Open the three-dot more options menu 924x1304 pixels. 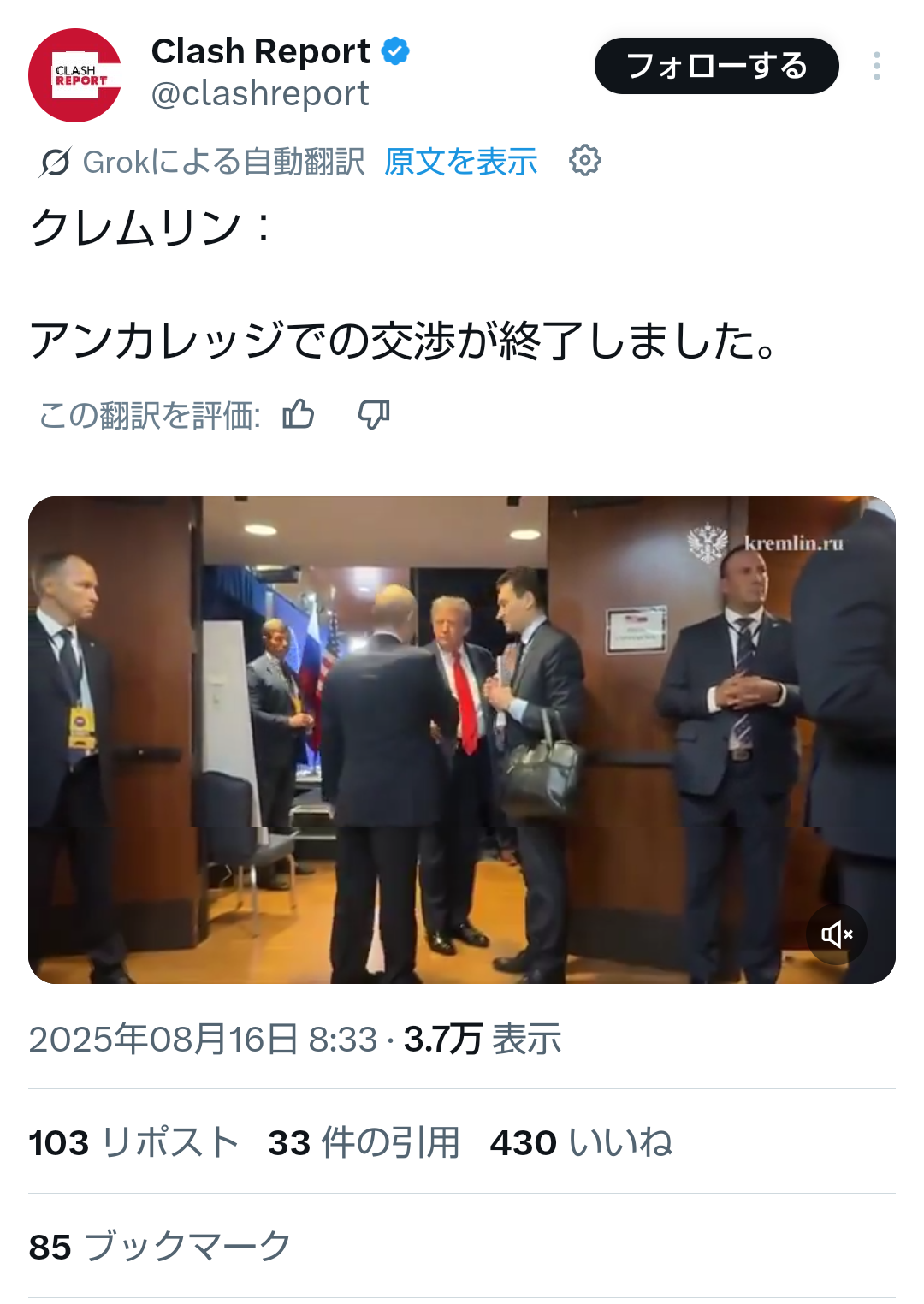877,66
